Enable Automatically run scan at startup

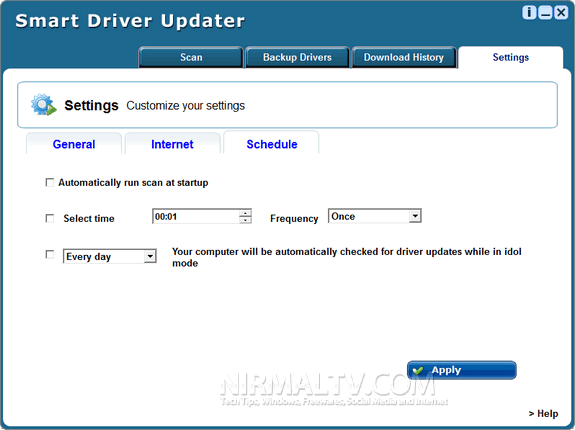[50, 182]
